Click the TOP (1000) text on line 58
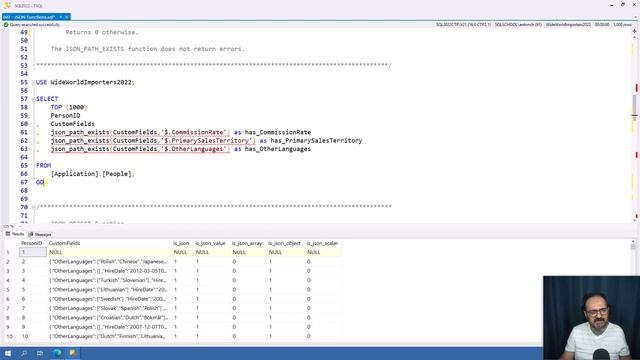This screenshot has height=360, width=640. pyautogui.click(x=69, y=107)
